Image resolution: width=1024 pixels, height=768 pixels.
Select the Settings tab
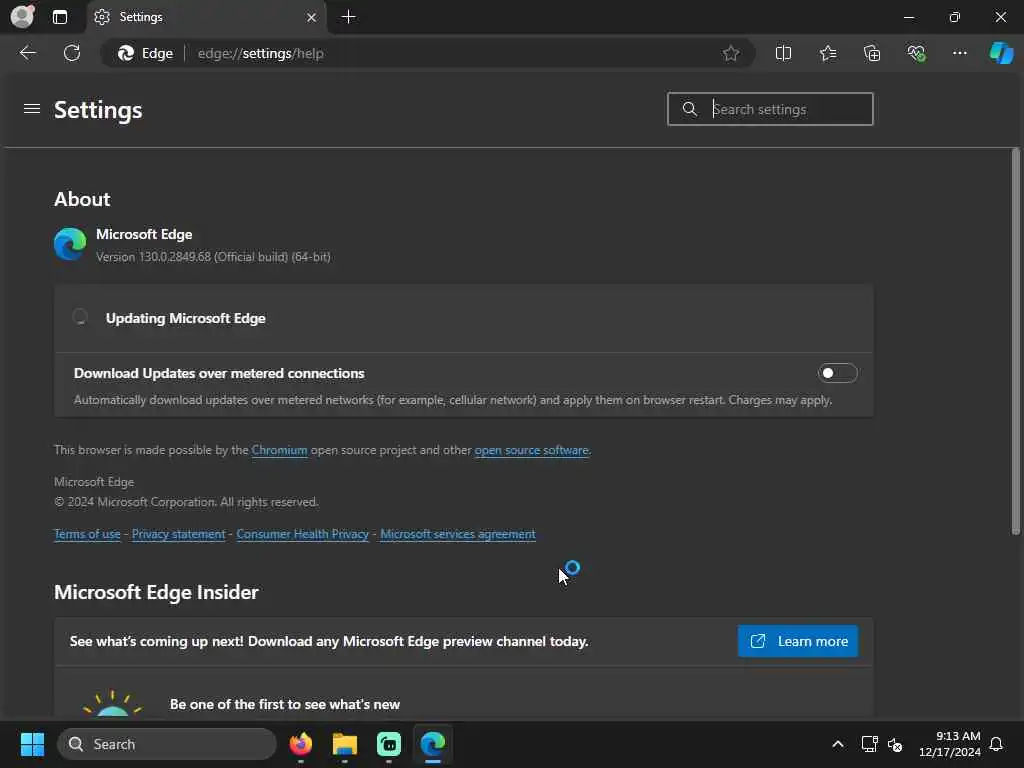(206, 18)
